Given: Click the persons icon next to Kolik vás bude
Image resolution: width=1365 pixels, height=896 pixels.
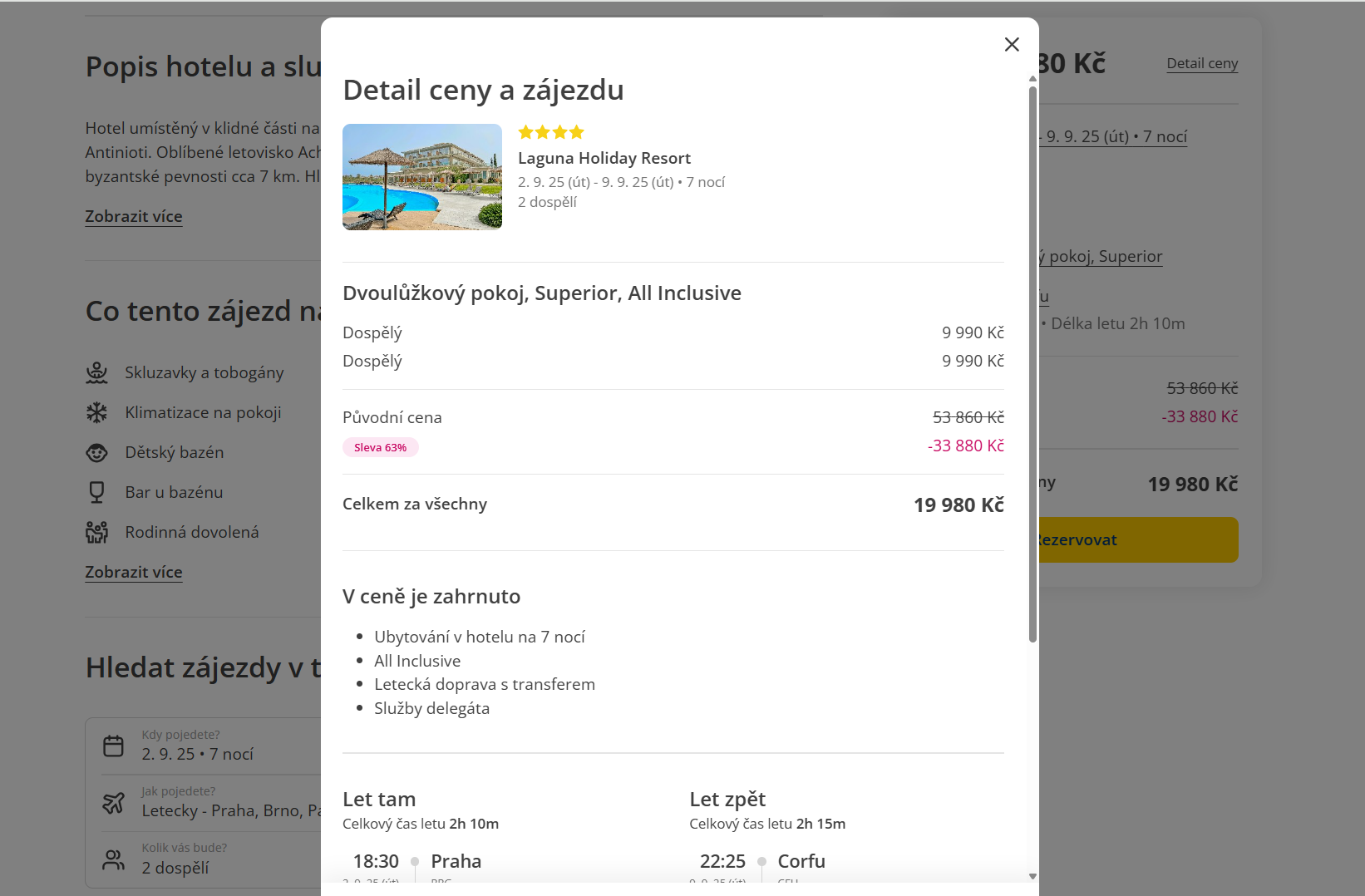Looking at the screenshot, I should [x=113, y=859].
